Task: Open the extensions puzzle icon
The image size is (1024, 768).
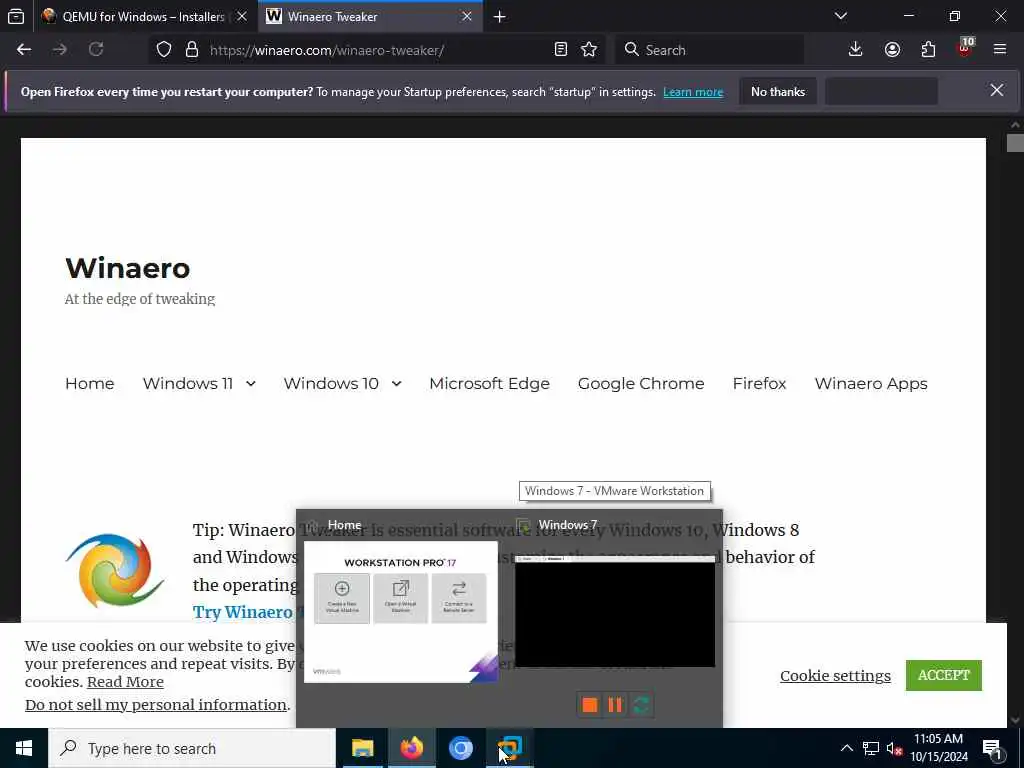Action: tap(928, 50)
